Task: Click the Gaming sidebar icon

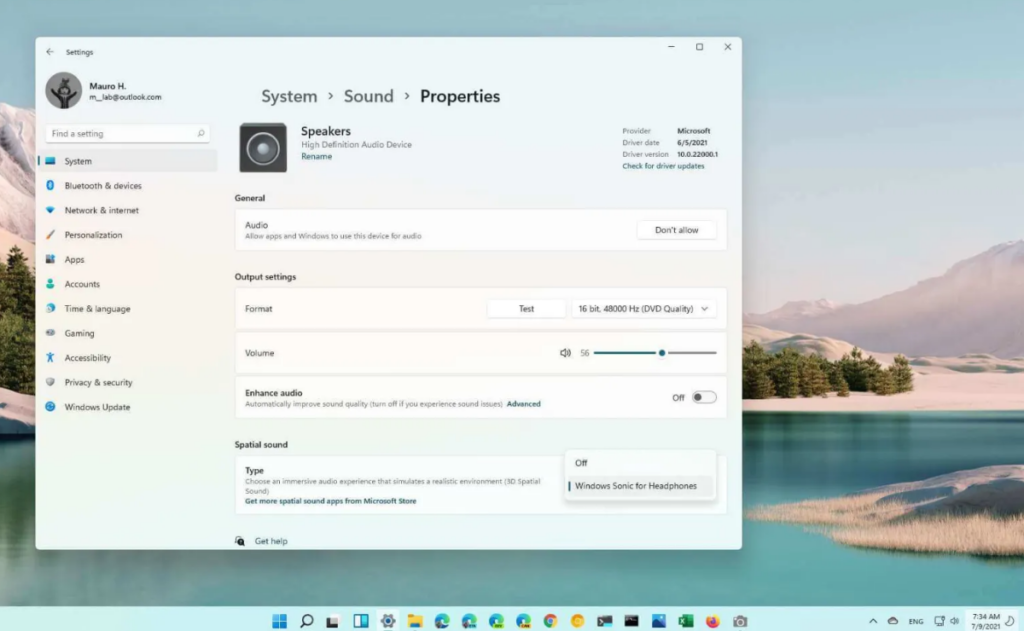Action: [50, 333]
